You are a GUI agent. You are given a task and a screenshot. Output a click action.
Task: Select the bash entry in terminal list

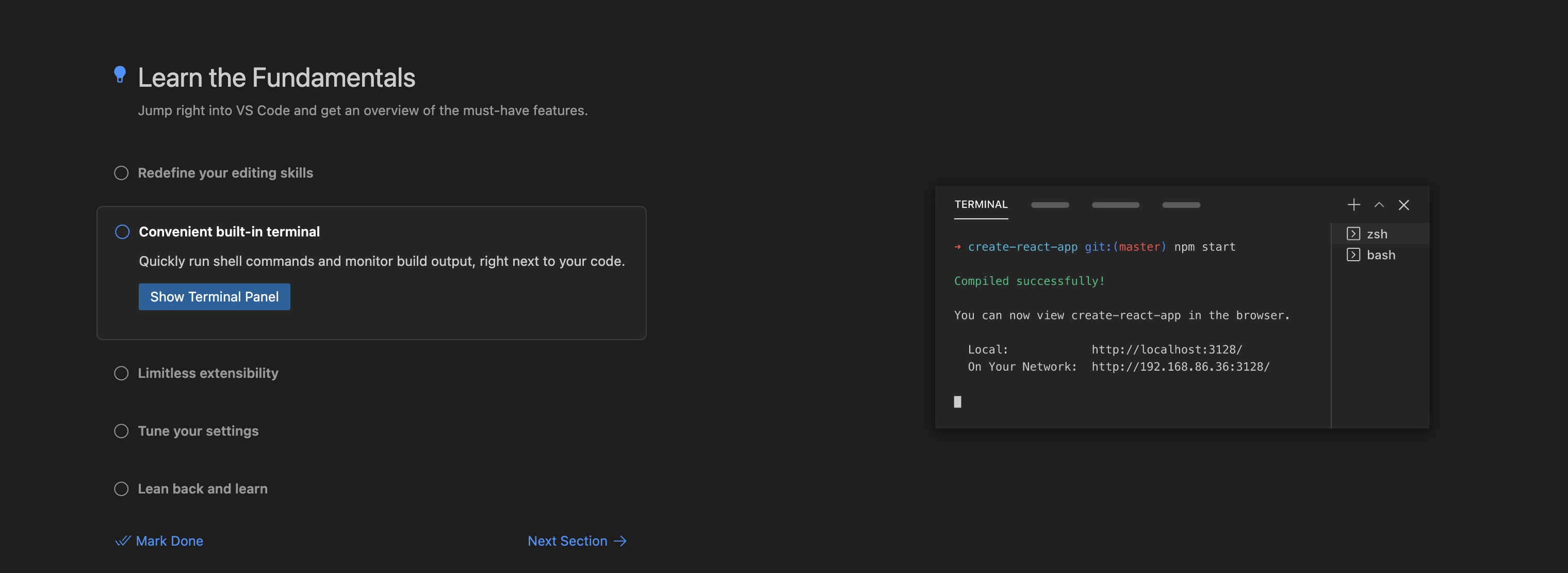coord(1381,254)
